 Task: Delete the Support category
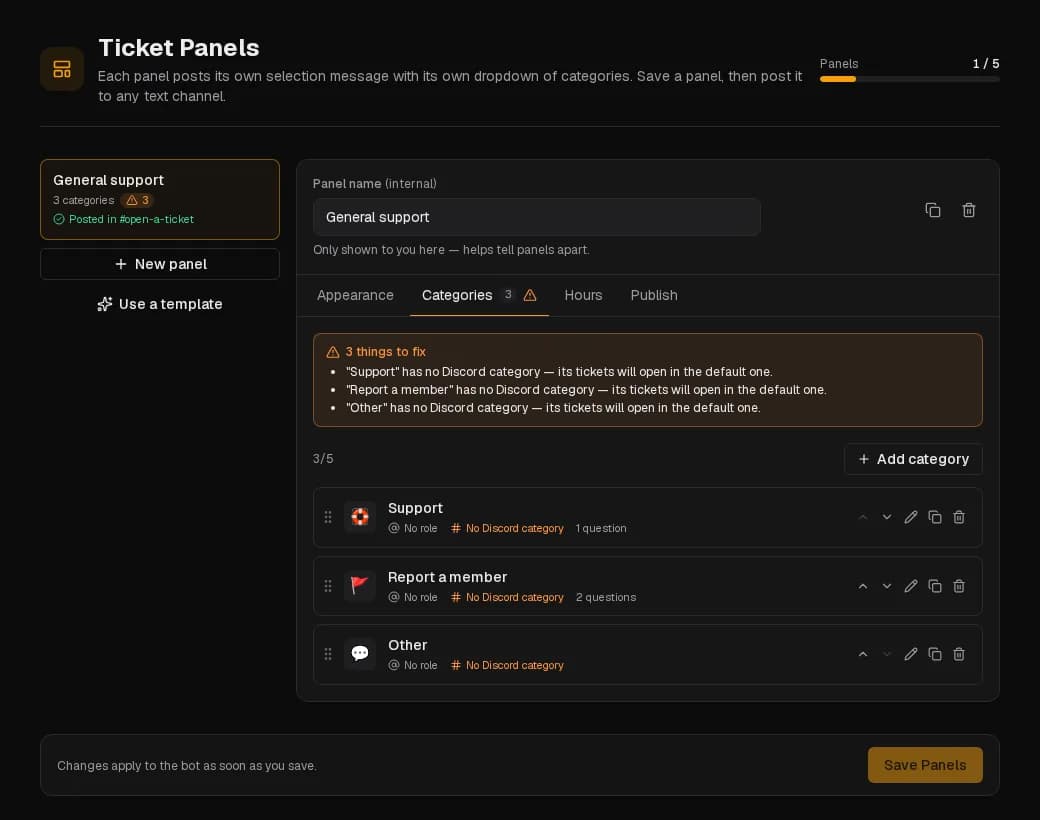point(958,517)
